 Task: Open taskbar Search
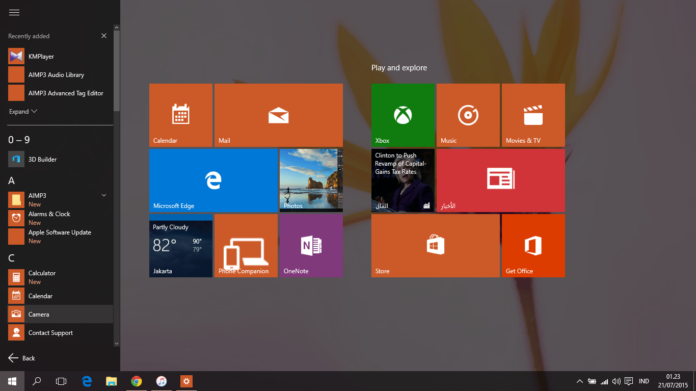click(x=37, y=381)
